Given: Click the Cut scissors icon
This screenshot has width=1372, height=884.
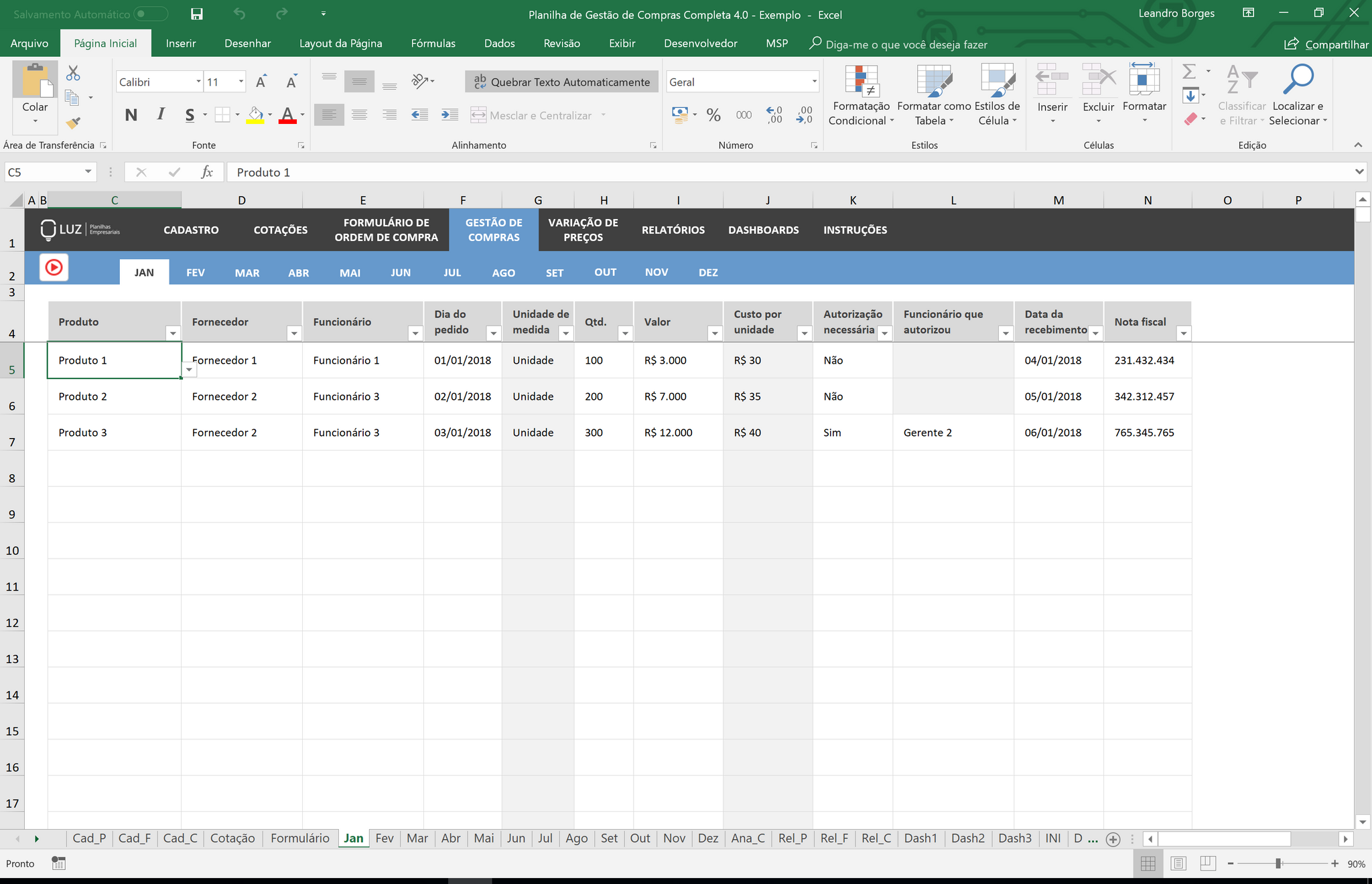Looking at the screenshot, I should (73, 73).
